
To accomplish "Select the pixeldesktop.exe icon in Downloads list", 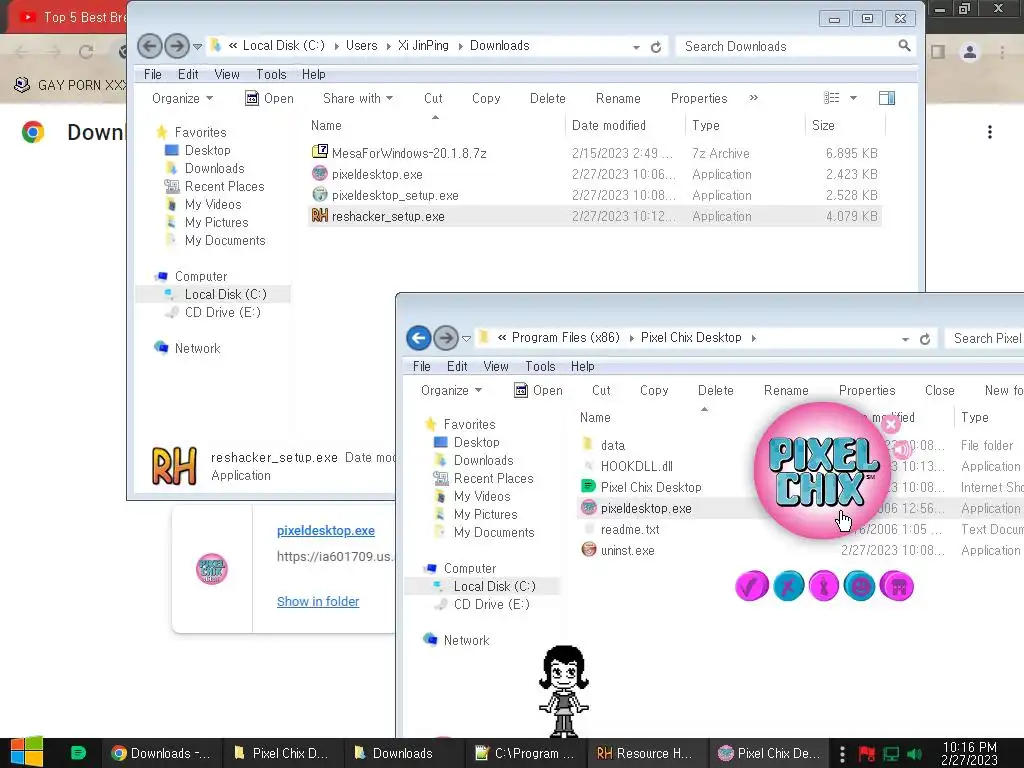I will [319, 174].
